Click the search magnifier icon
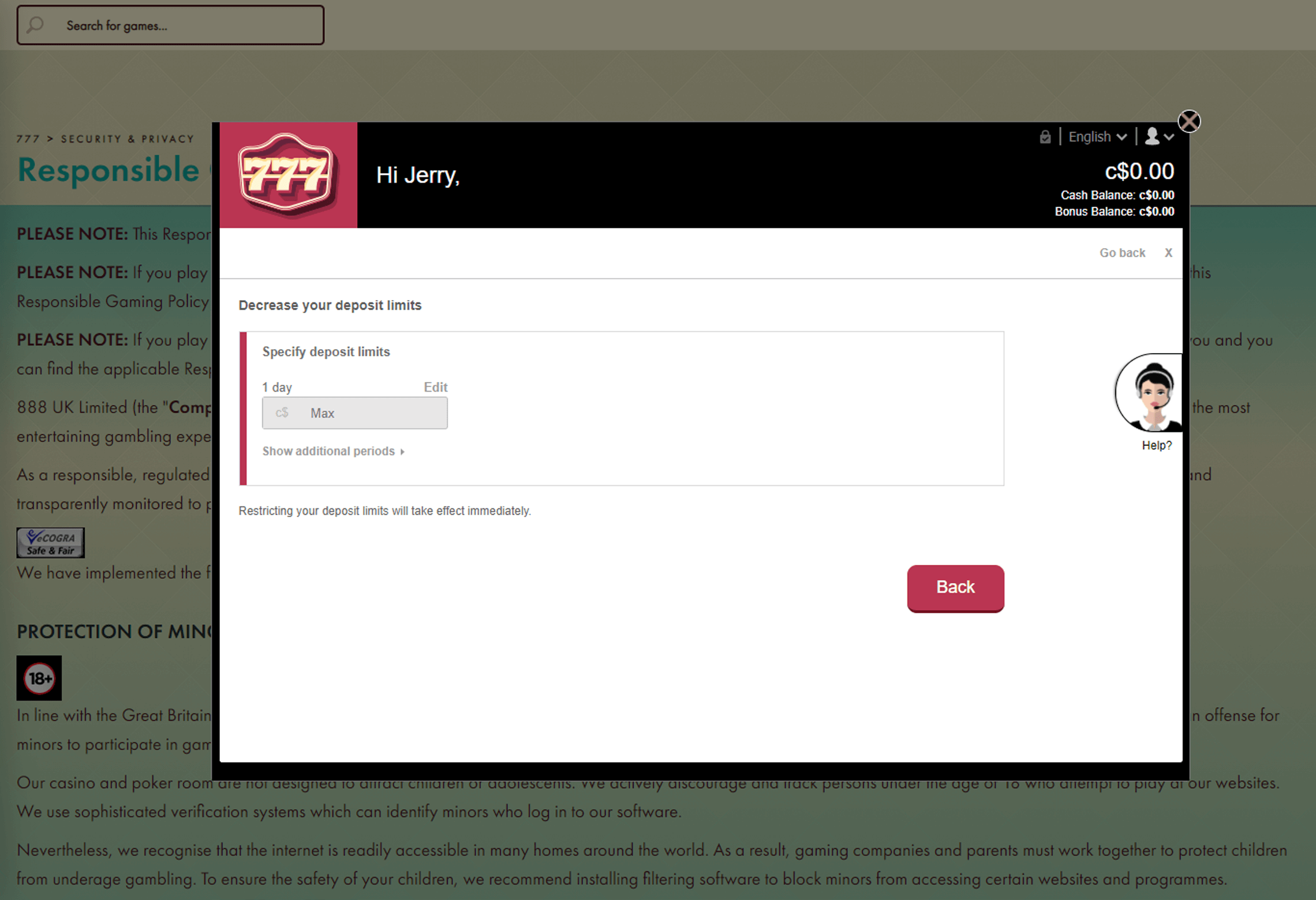The width and height of the screenshot is (1316, 900). pos(35,25)
